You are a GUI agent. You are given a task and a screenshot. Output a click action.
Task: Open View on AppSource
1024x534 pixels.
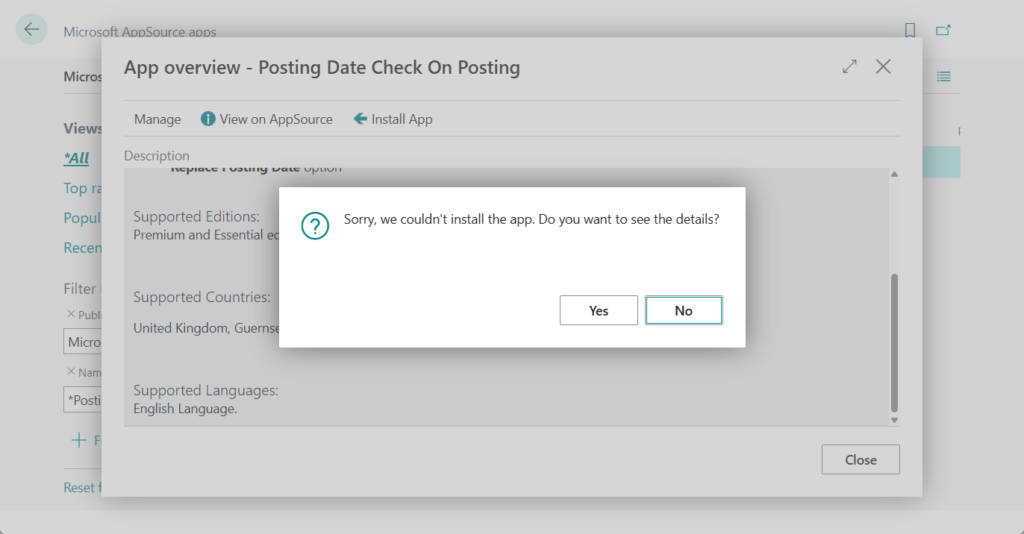(267, 119)
